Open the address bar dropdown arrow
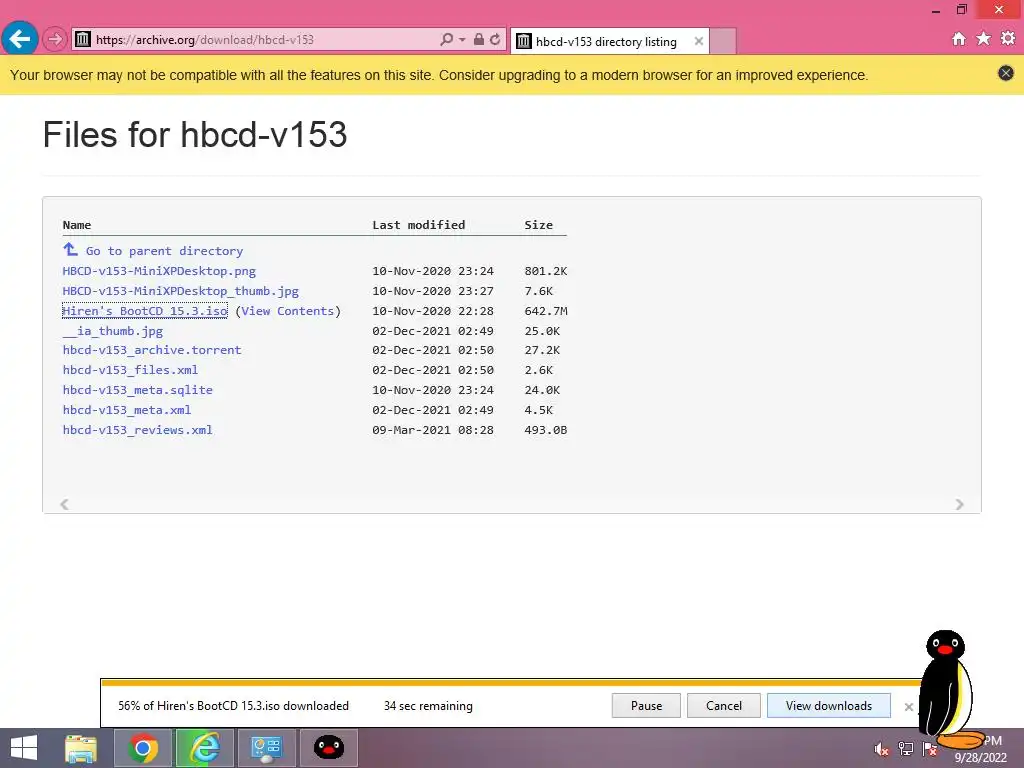 (462, 40)
